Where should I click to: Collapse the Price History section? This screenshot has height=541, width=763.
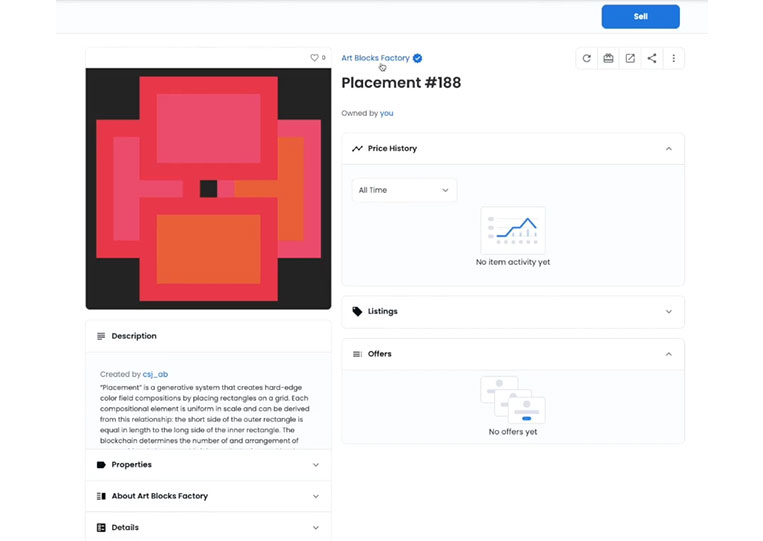point(669,148)
